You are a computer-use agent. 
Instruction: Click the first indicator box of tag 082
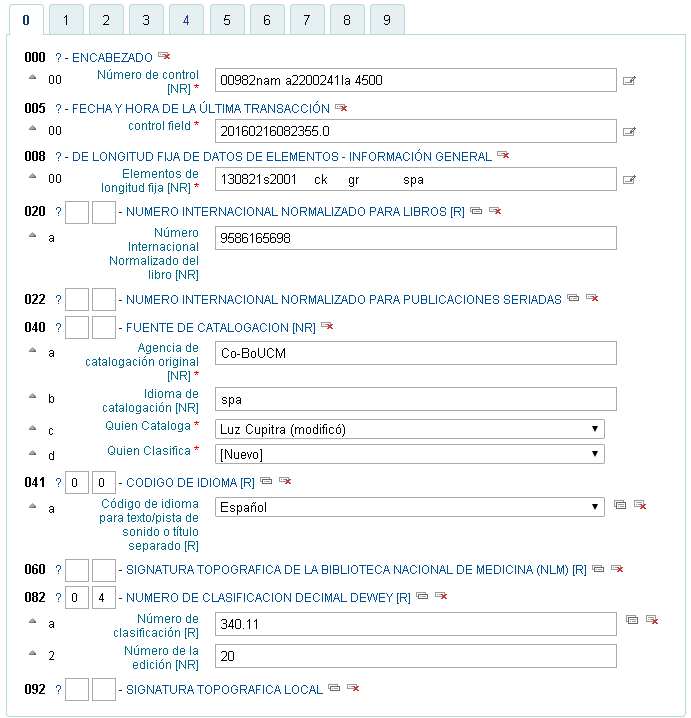(77, 598)
